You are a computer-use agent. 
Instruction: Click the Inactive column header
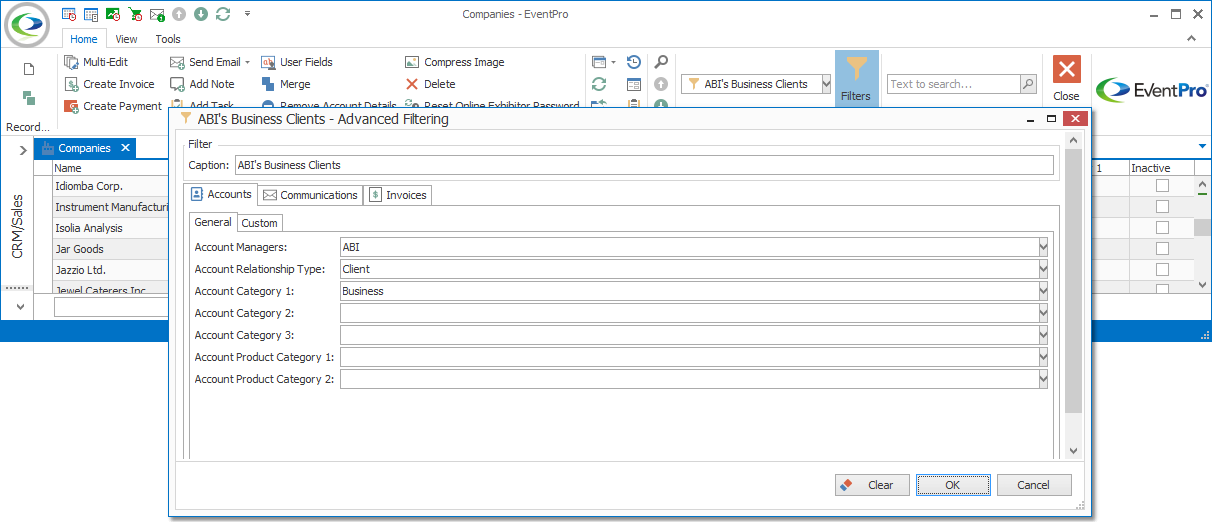click(1160, 168)
